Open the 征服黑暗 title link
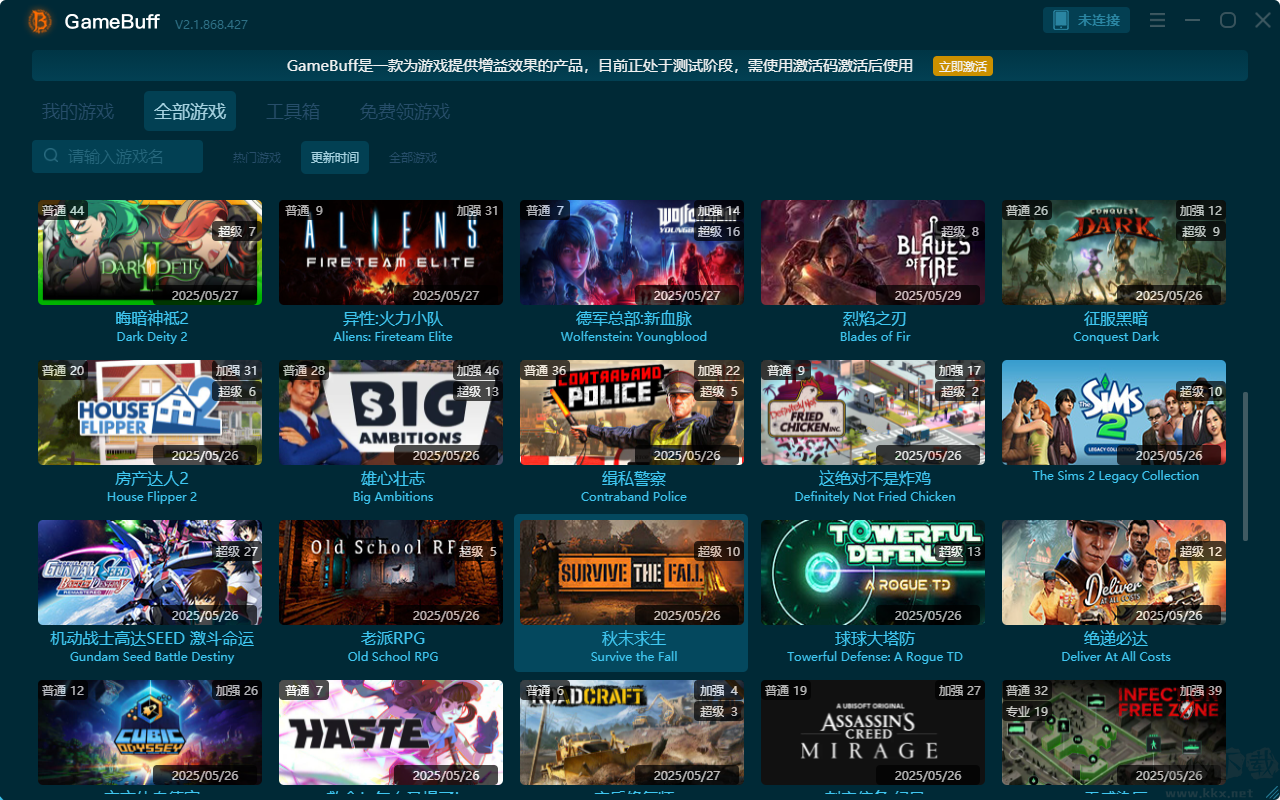The image size is (1280, 800). (x=1116, y=318)
